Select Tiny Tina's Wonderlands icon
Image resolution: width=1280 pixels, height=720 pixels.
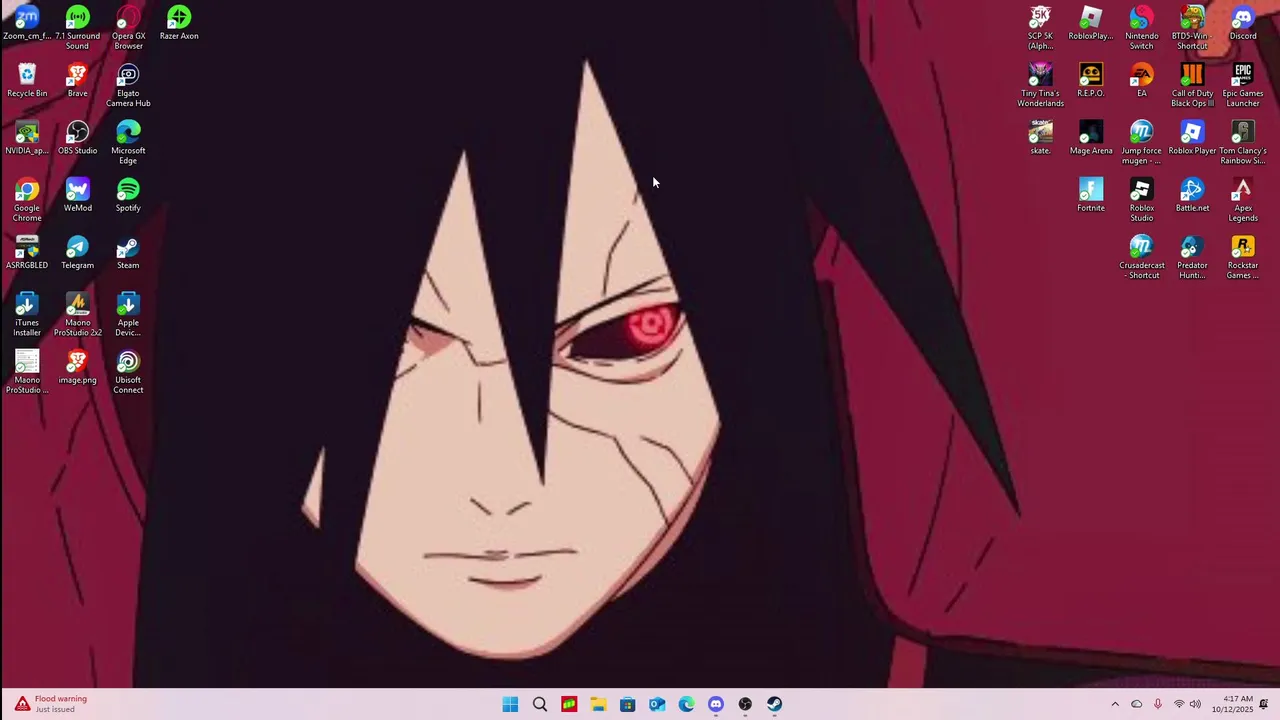tap(1040, 86)
